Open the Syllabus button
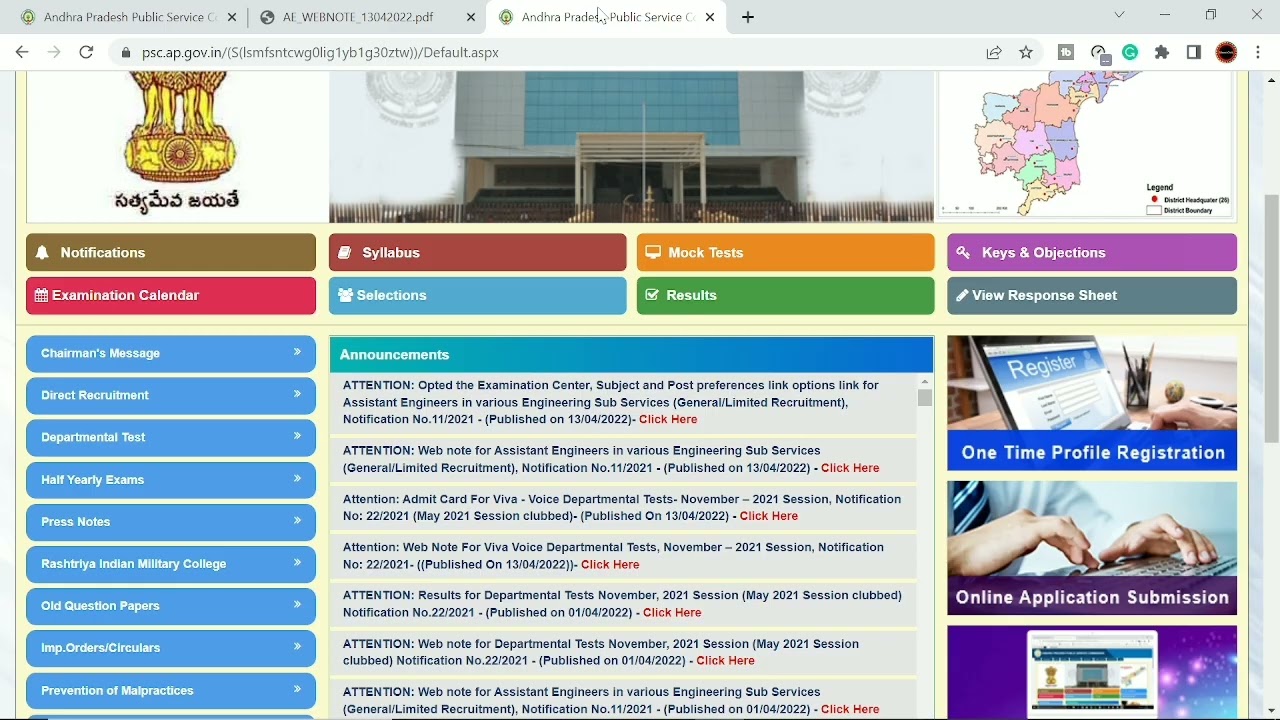Image resolution: width=1280 pixels, height=720 pixels. [x=478, y=253]
